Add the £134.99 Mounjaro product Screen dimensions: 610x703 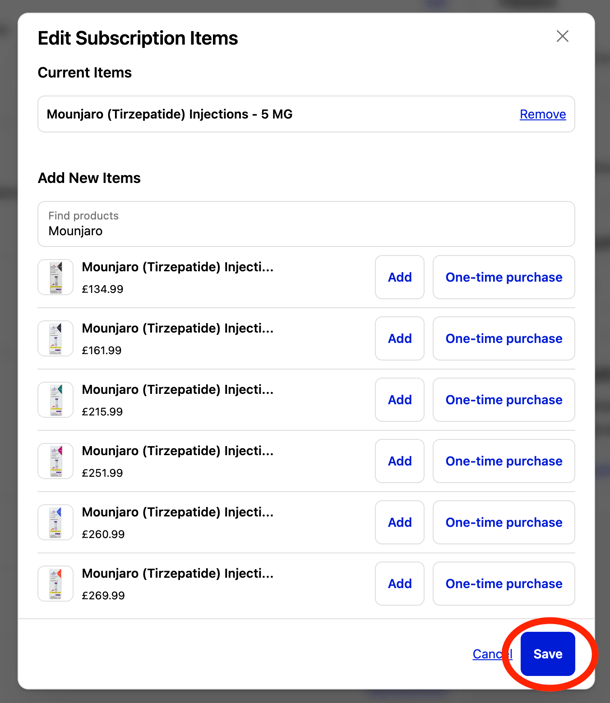coord(399,277)
